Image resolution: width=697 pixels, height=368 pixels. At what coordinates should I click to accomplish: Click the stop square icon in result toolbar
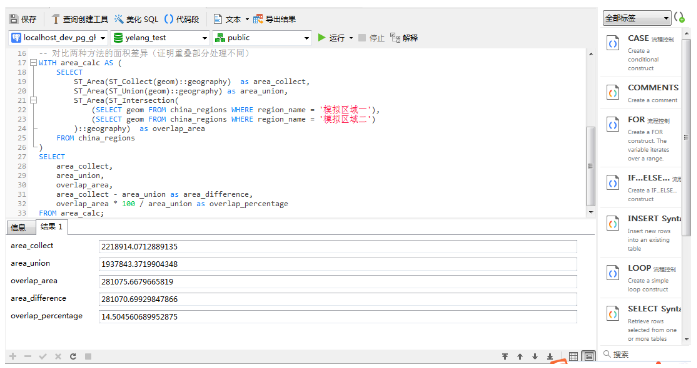tap(88, 356)
